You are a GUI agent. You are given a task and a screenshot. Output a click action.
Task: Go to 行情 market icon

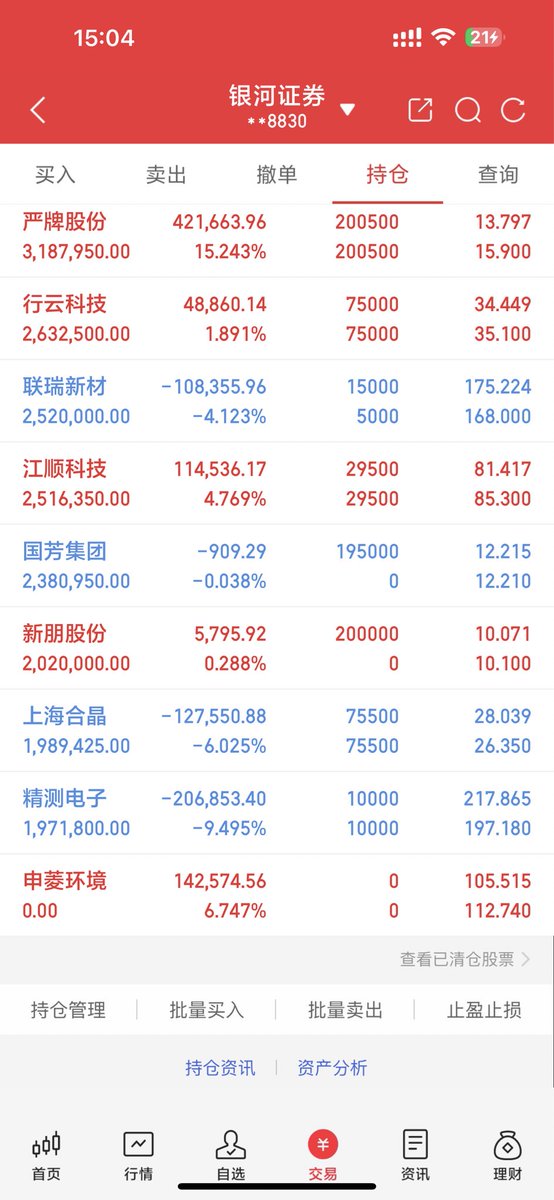click(138, 1144)
